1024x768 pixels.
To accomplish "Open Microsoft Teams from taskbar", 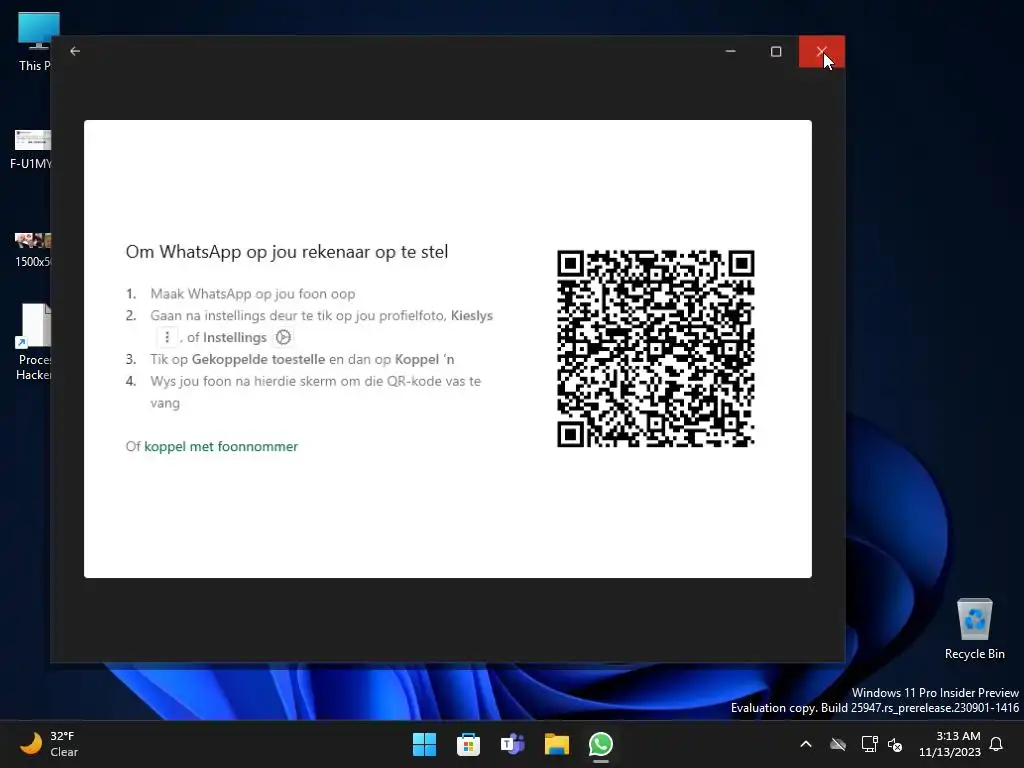I will [x=513, y=744].
